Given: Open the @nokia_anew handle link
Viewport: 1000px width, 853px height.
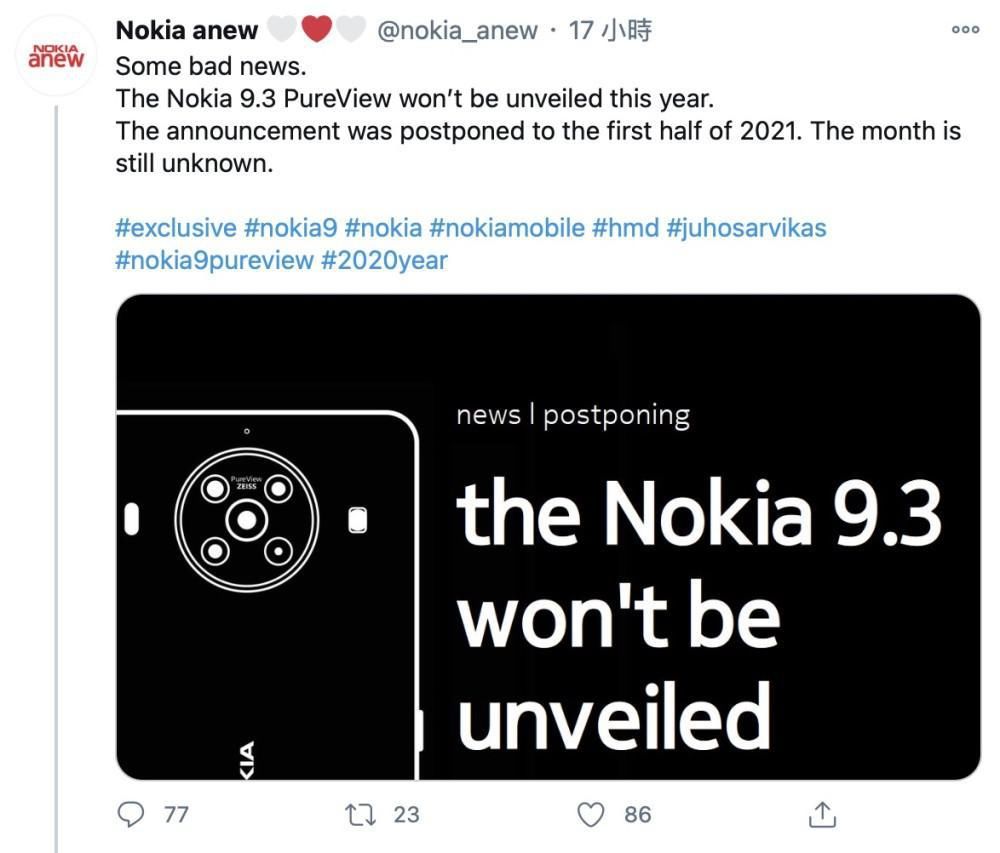Looking at the screenshot, I should (456, 31).
